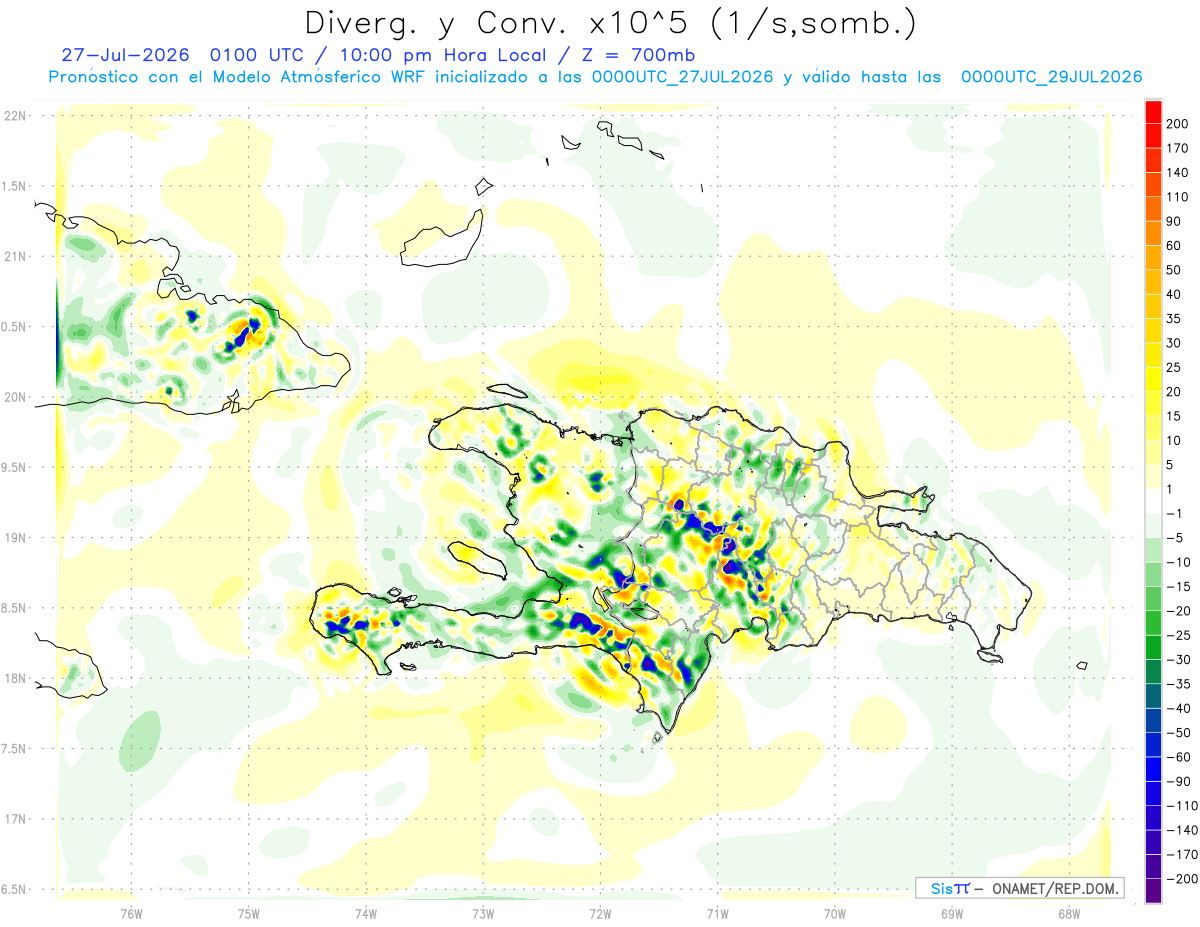Screen dimensions: 1200x927
Task: Click the positive '15' colorbar label
Action: point(1174,416)
